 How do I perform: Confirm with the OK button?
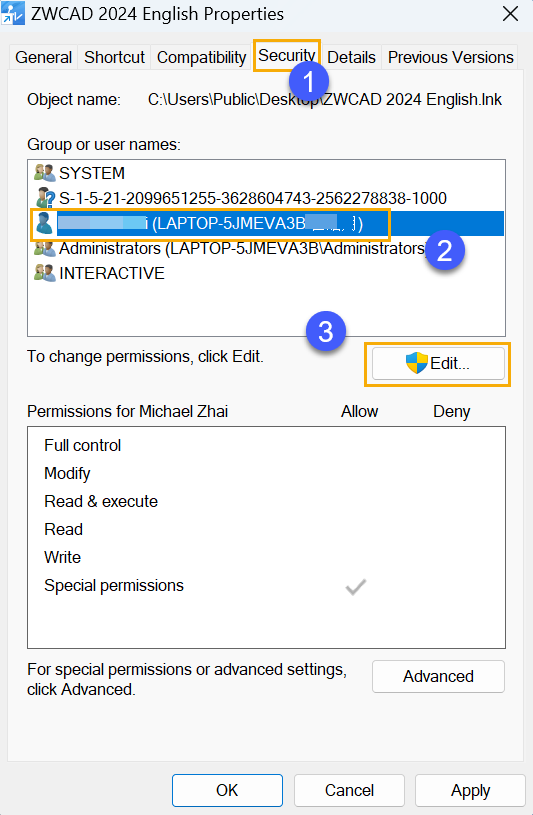tap(227, 790)
